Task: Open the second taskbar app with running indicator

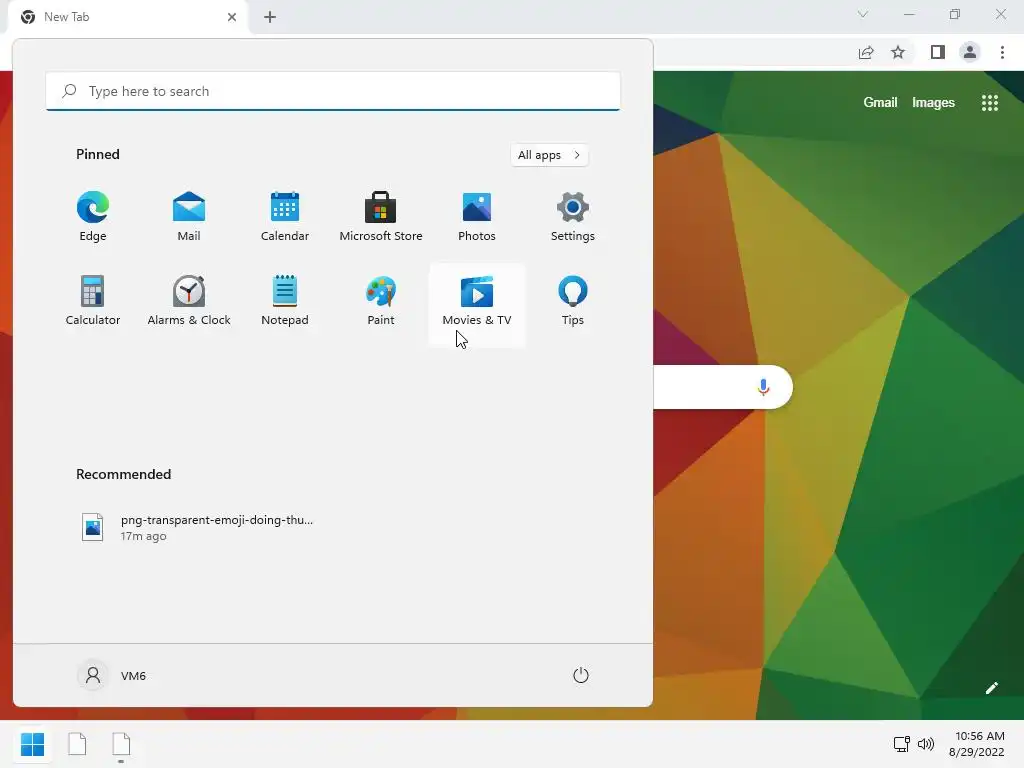Action: point(121,744)
